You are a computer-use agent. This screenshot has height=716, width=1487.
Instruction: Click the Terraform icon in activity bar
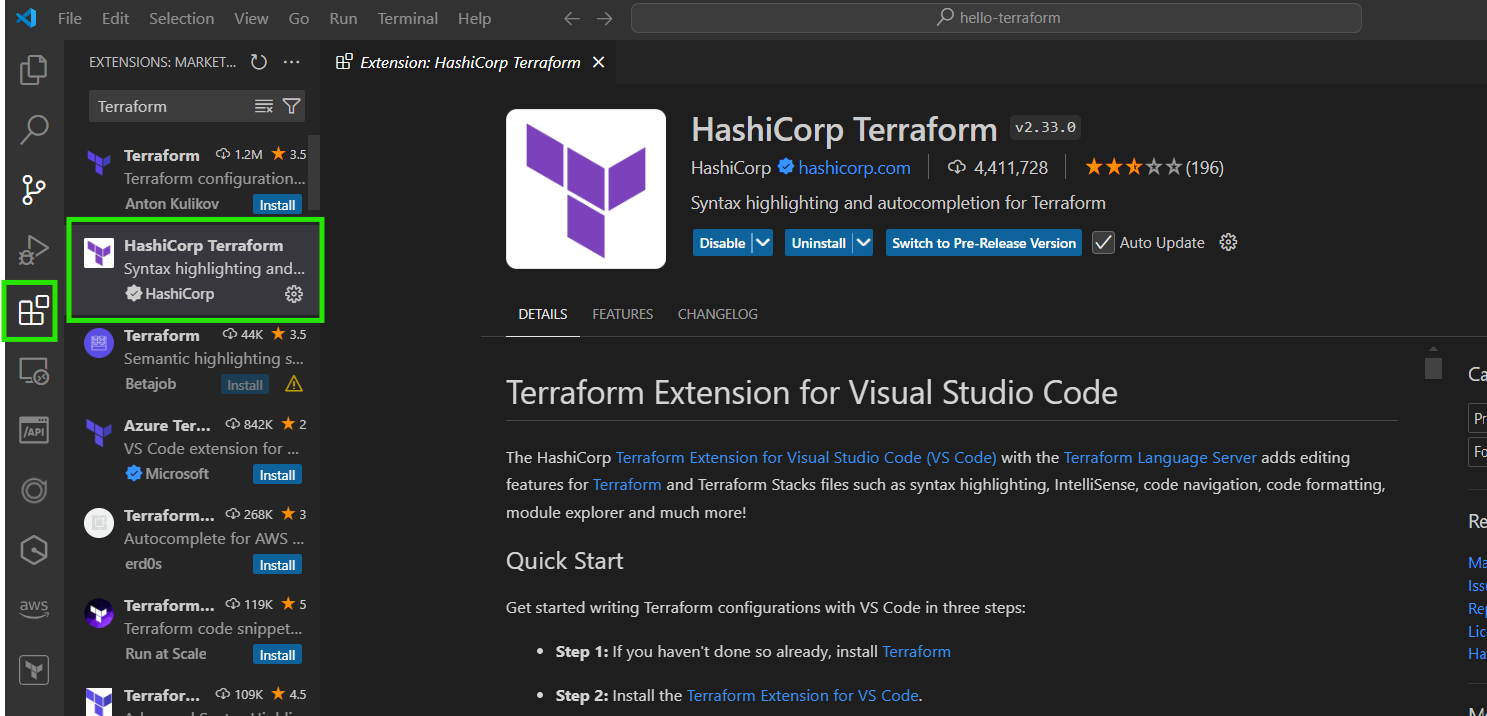click(33, 670)
